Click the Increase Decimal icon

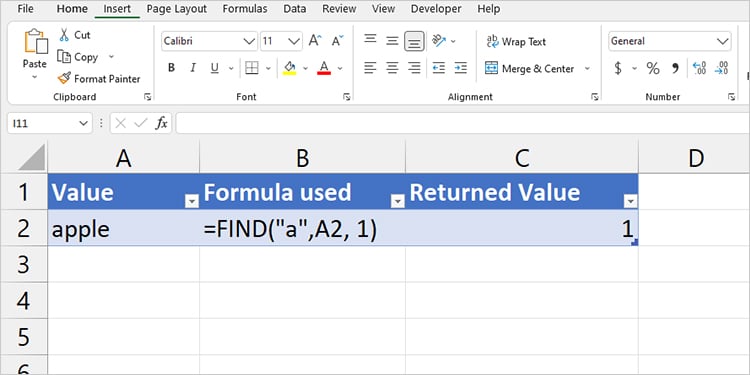point(699,68)
